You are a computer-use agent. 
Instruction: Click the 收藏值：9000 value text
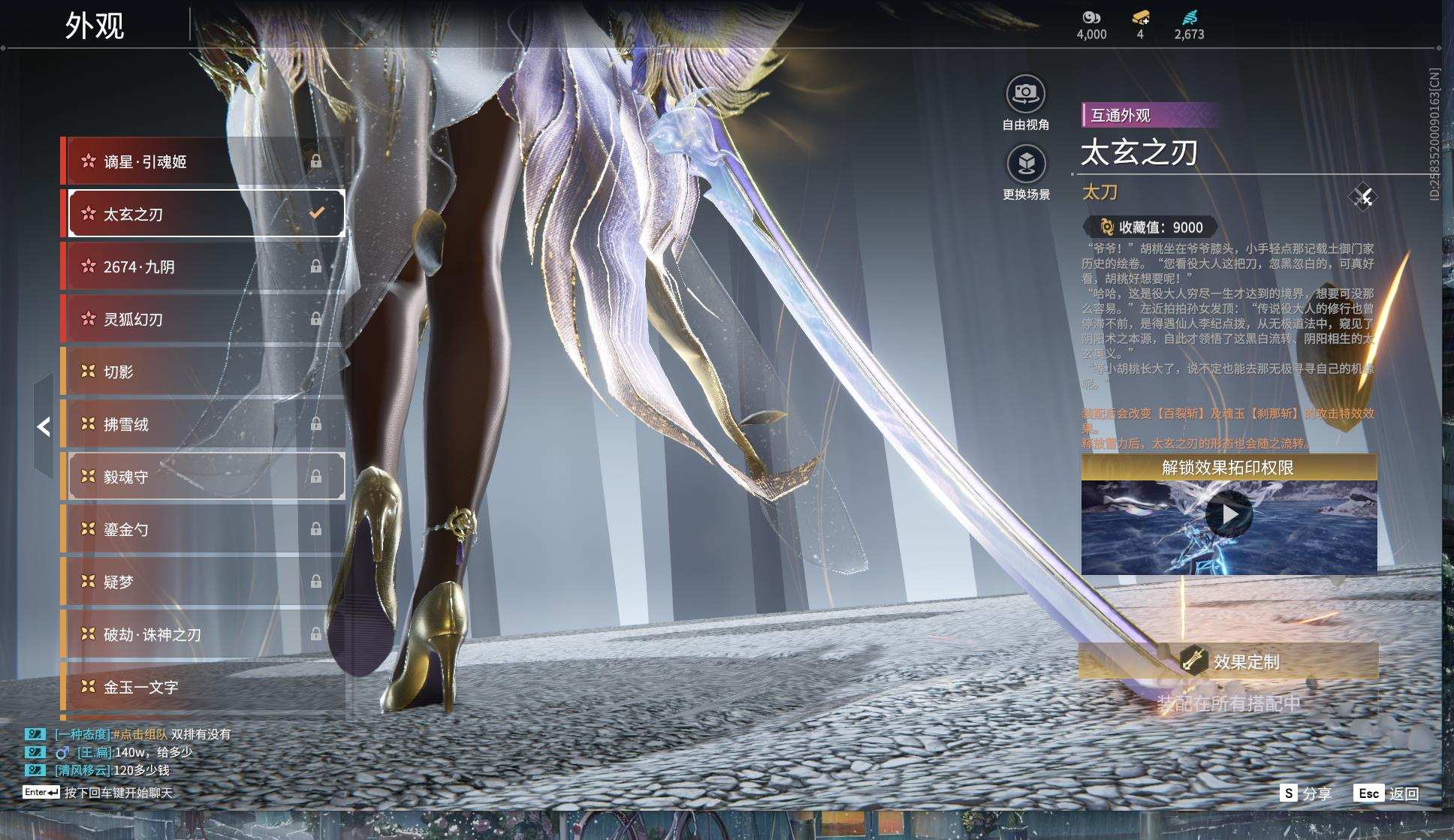click(1161, 227)
